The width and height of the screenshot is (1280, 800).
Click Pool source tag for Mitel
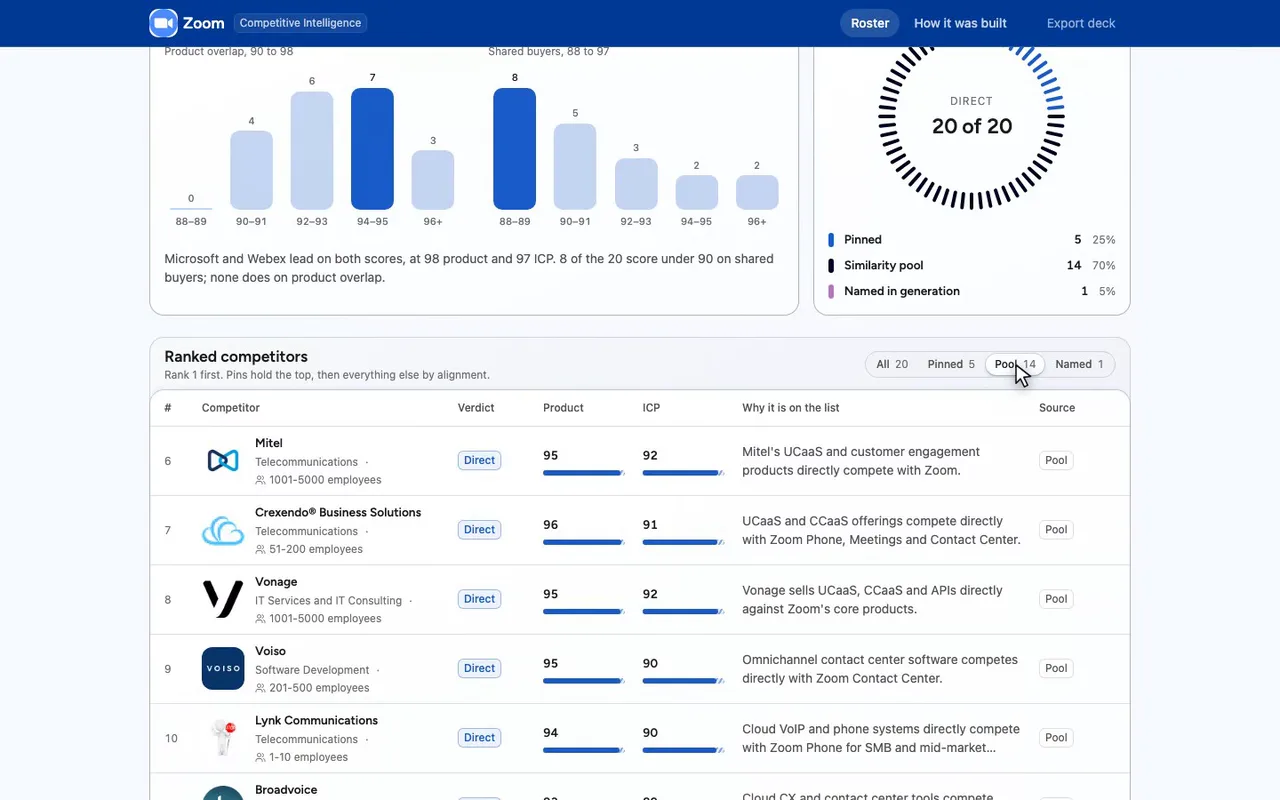point(1056,460)
